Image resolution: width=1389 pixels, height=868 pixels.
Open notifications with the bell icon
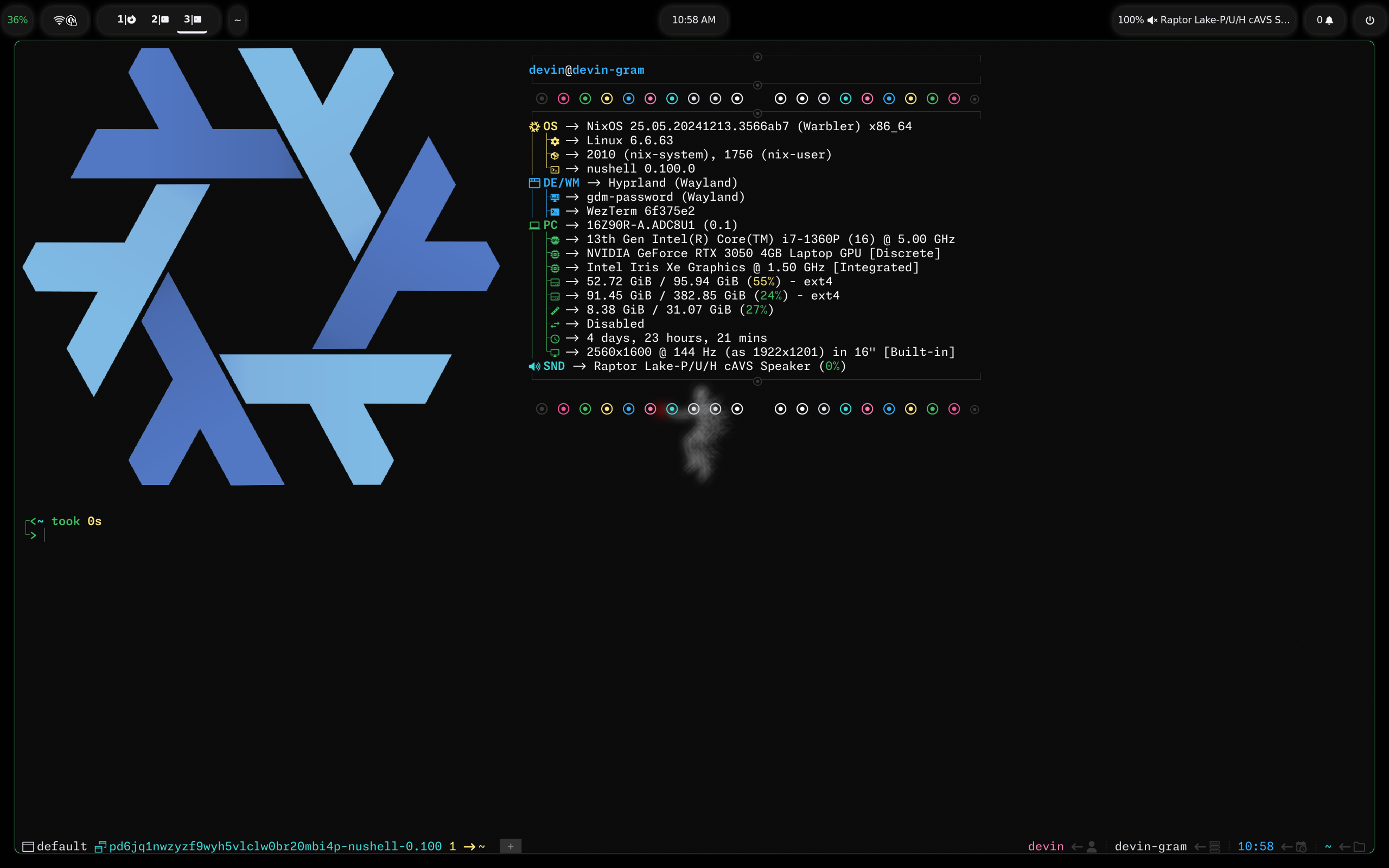point(1329,20)
